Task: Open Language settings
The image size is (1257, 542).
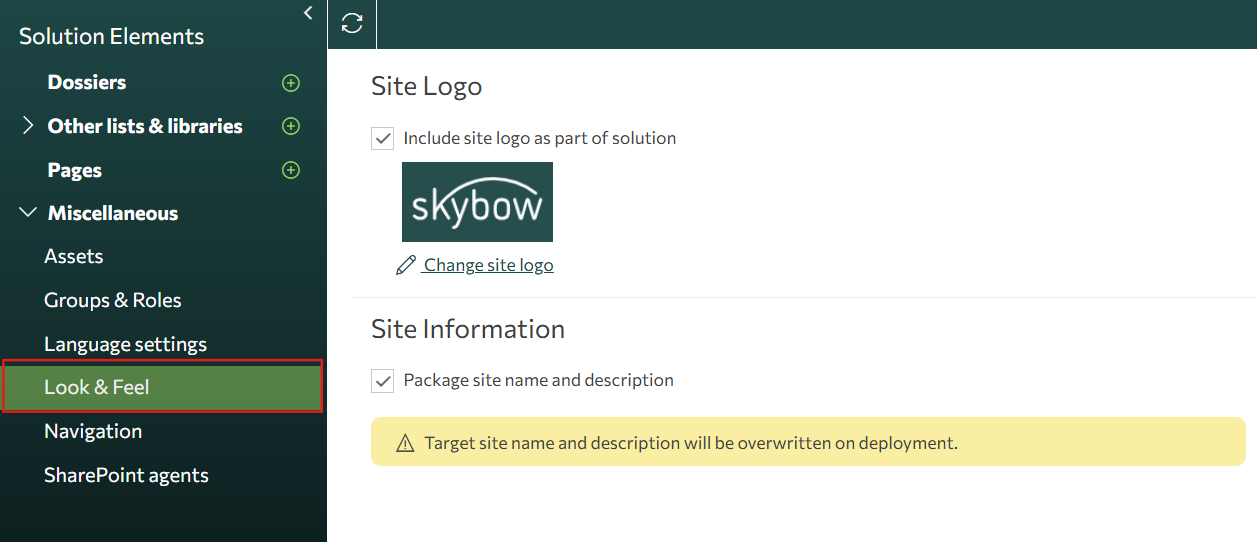Action: coord(125,344)
